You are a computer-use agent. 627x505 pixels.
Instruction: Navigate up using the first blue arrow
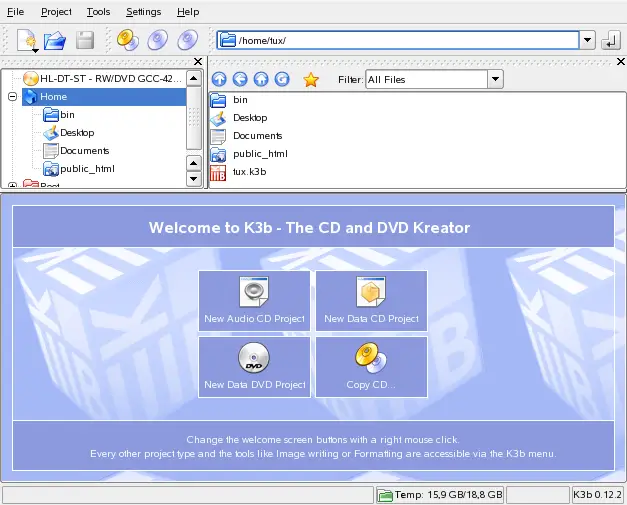tap(218, 79)
